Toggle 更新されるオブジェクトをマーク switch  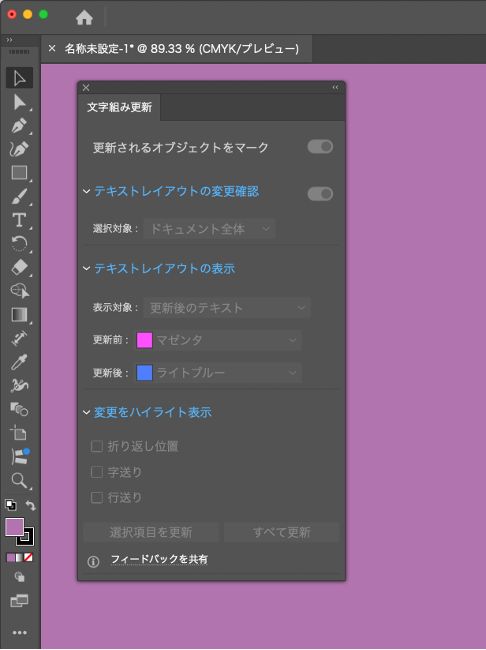tap(320, 147)
